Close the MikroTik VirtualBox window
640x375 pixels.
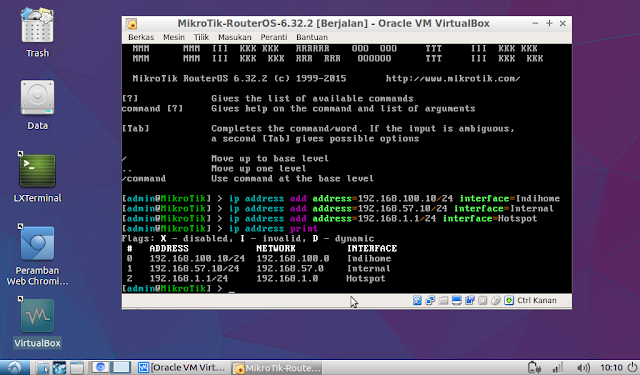(562, 24)
